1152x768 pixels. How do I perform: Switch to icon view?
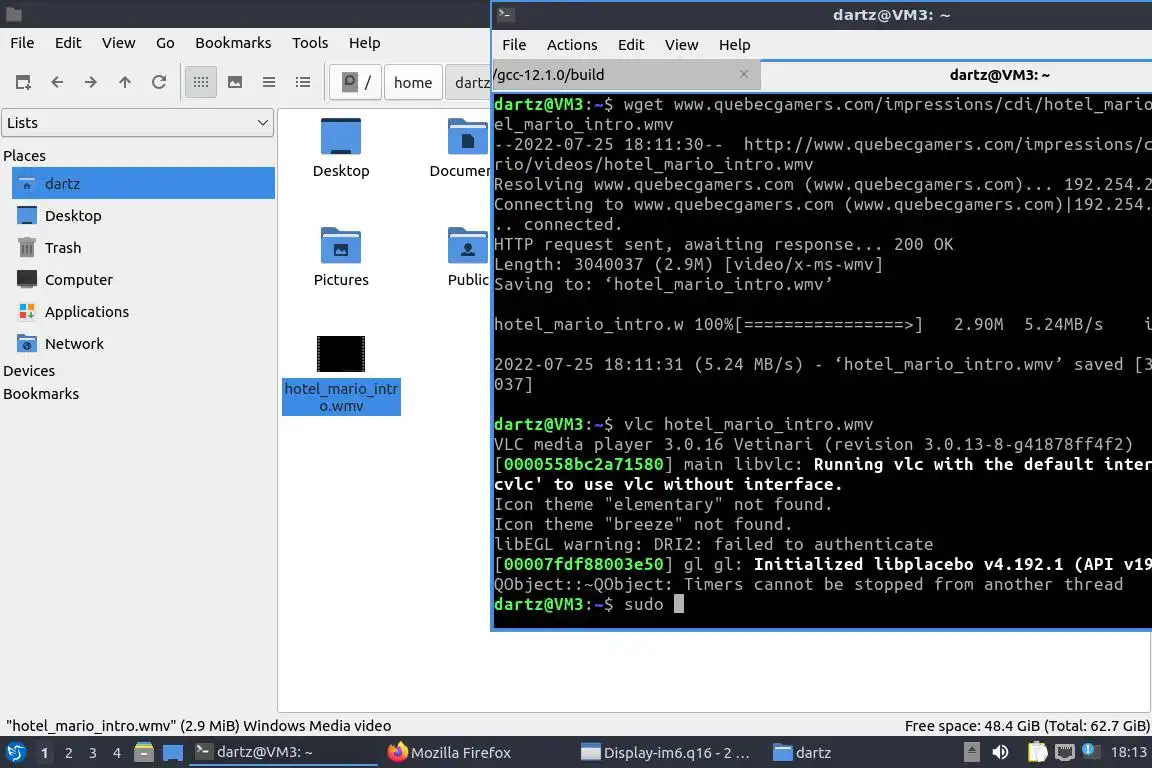[x=201, y=82]
